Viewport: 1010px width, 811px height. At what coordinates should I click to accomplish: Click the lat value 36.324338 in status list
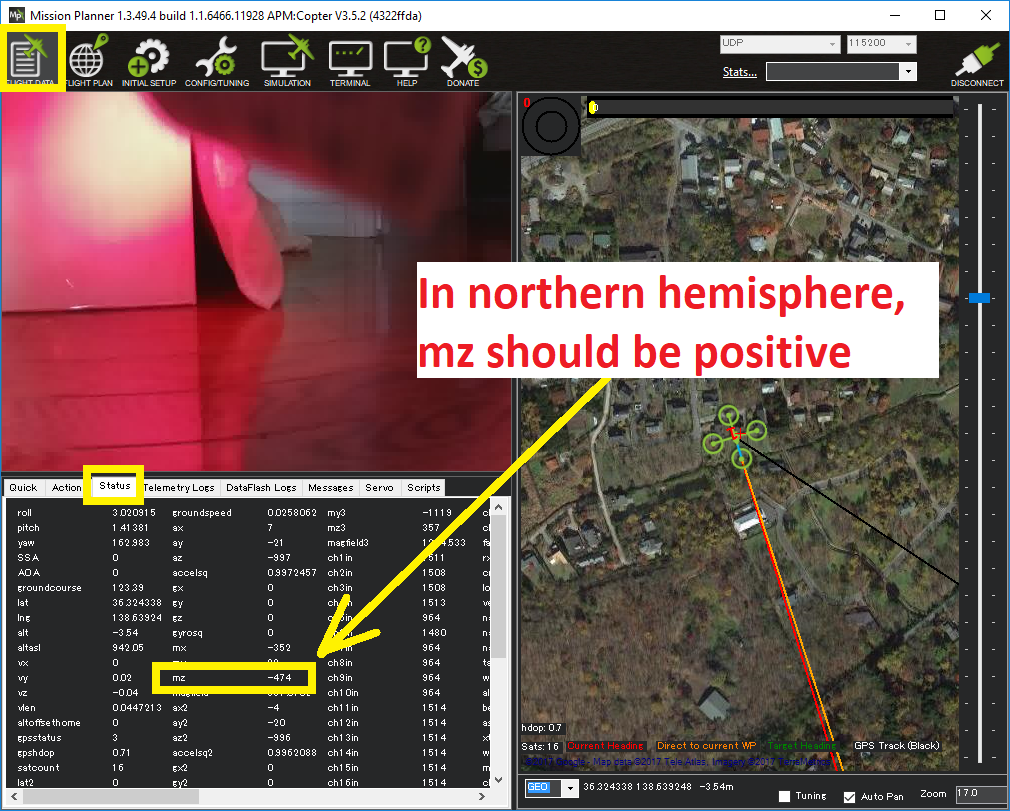click(137, 603)
